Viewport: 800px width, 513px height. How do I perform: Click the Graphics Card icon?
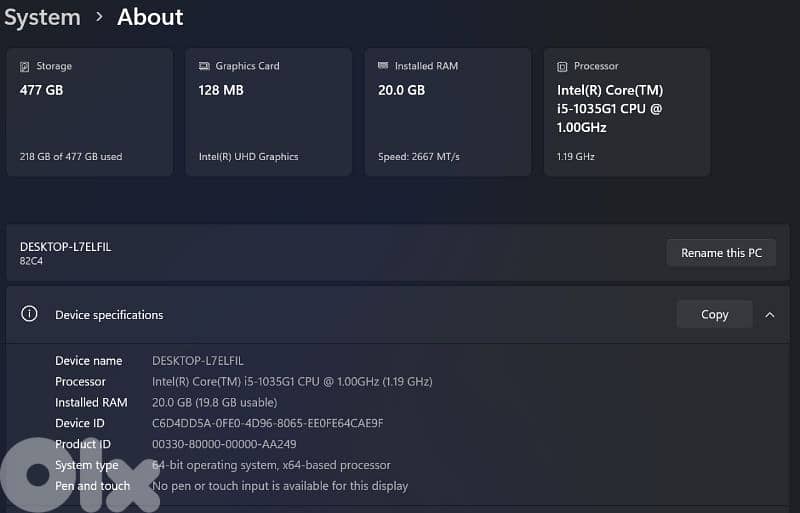click(204, 66)
